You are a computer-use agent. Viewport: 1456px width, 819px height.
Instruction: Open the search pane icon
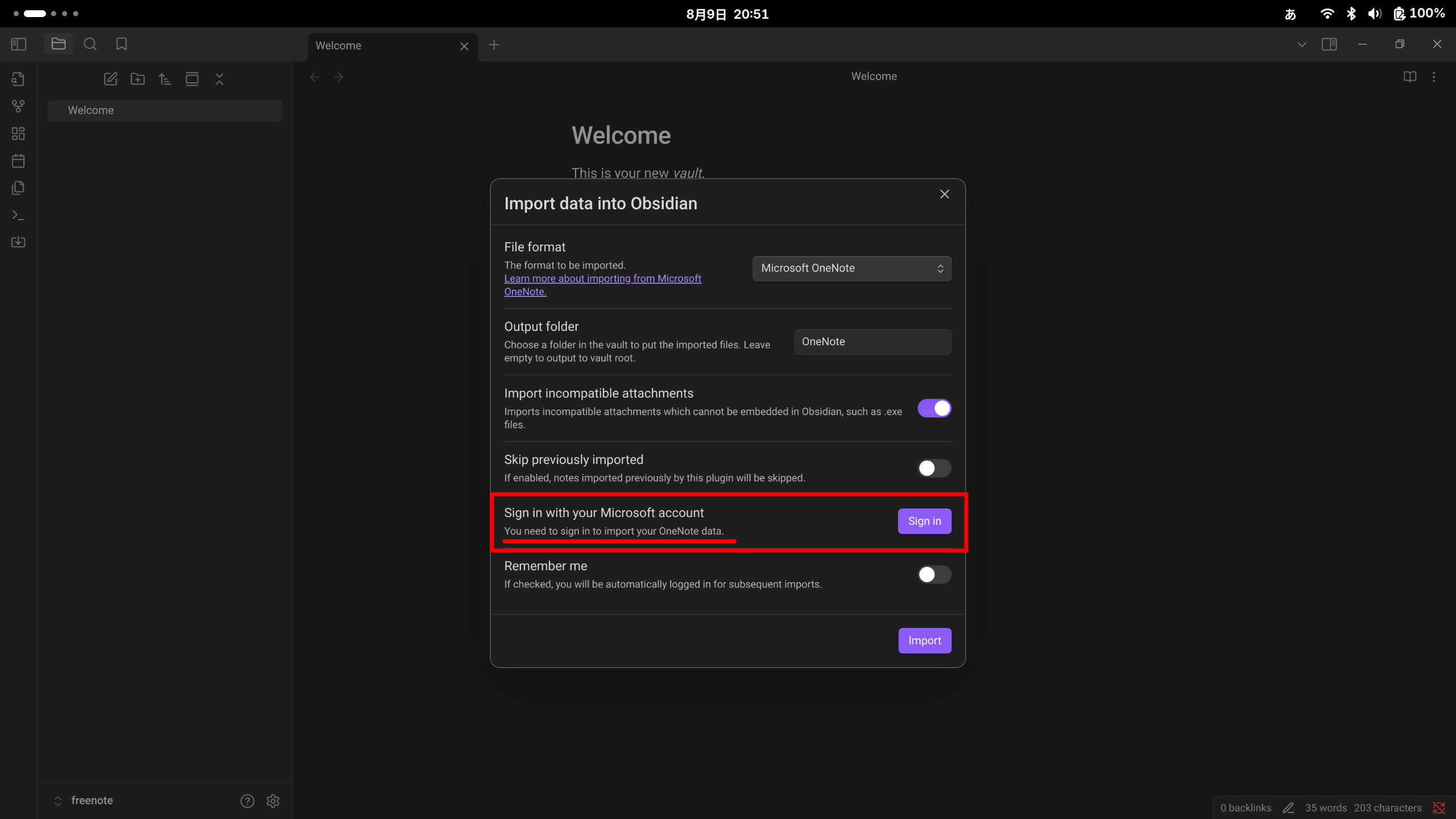point(90,44)
